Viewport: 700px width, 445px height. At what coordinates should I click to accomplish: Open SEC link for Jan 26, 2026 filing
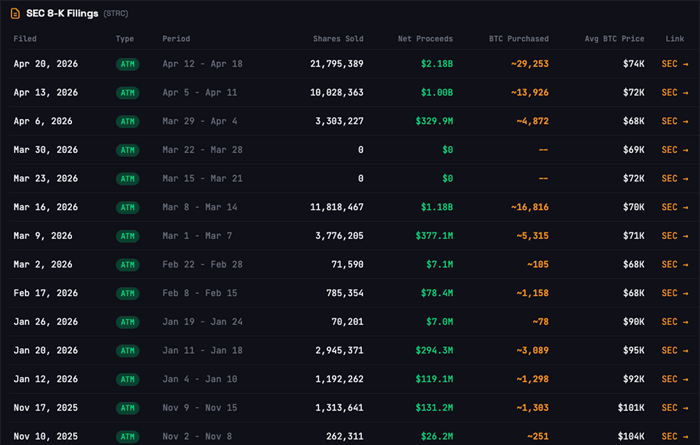coord(674,322)
